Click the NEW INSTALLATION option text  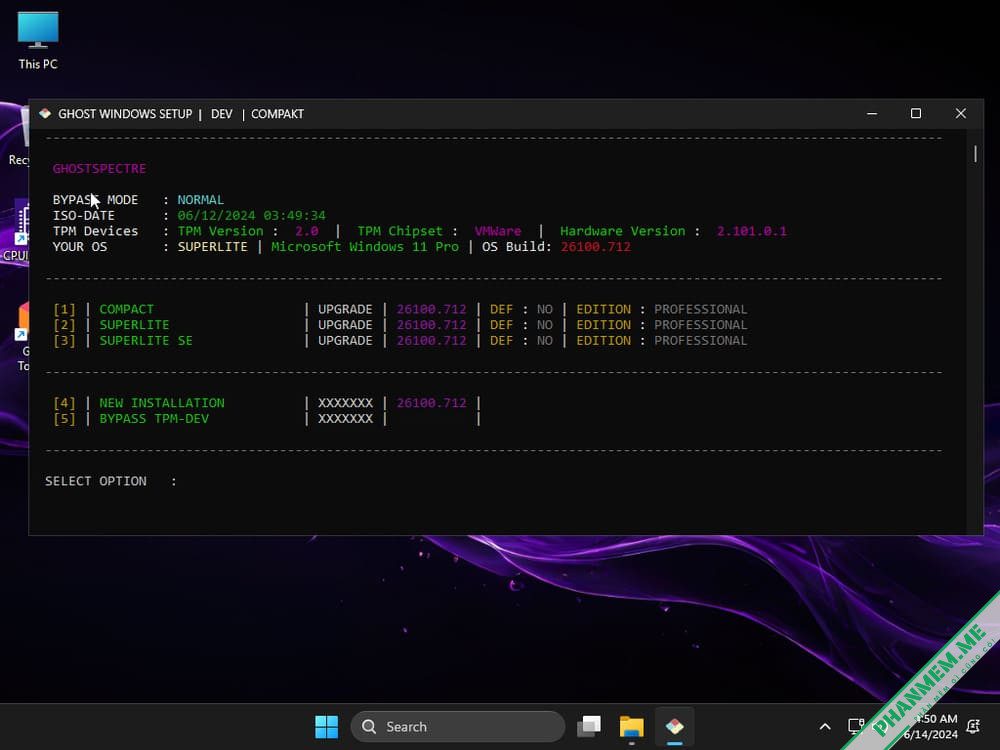[x=161, y=403]
